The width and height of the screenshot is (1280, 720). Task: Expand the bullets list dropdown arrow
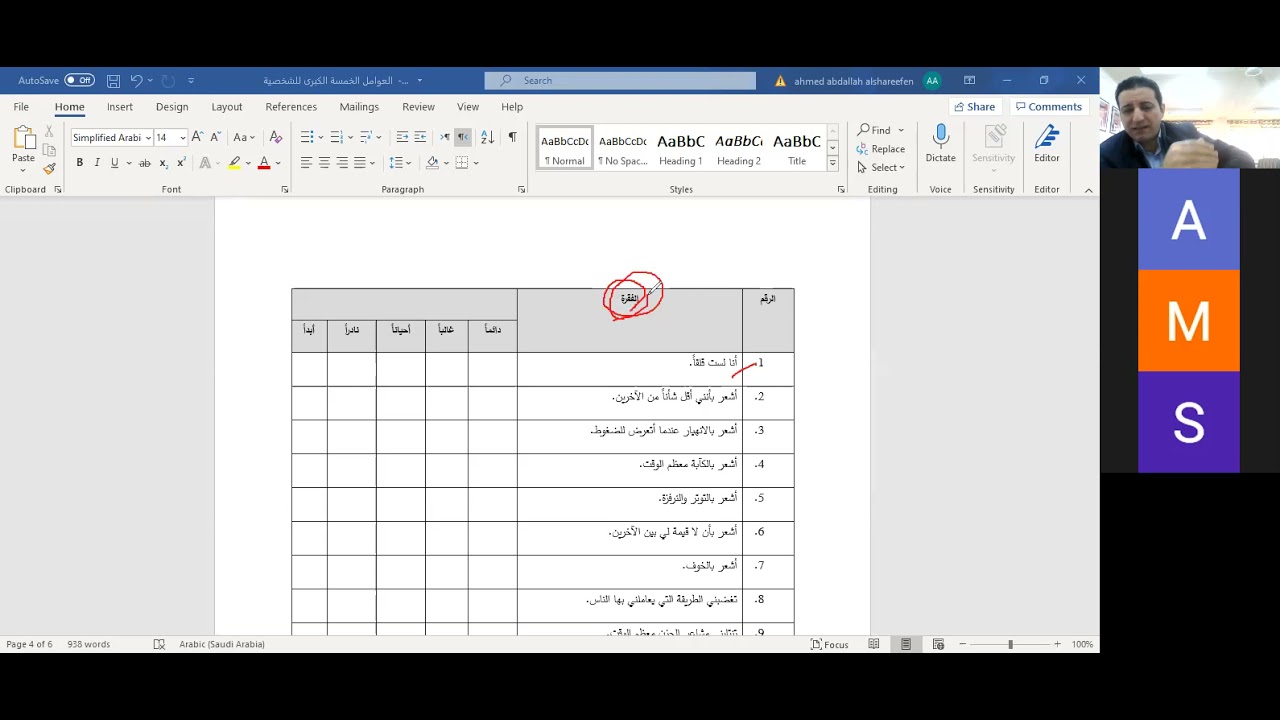322,137
